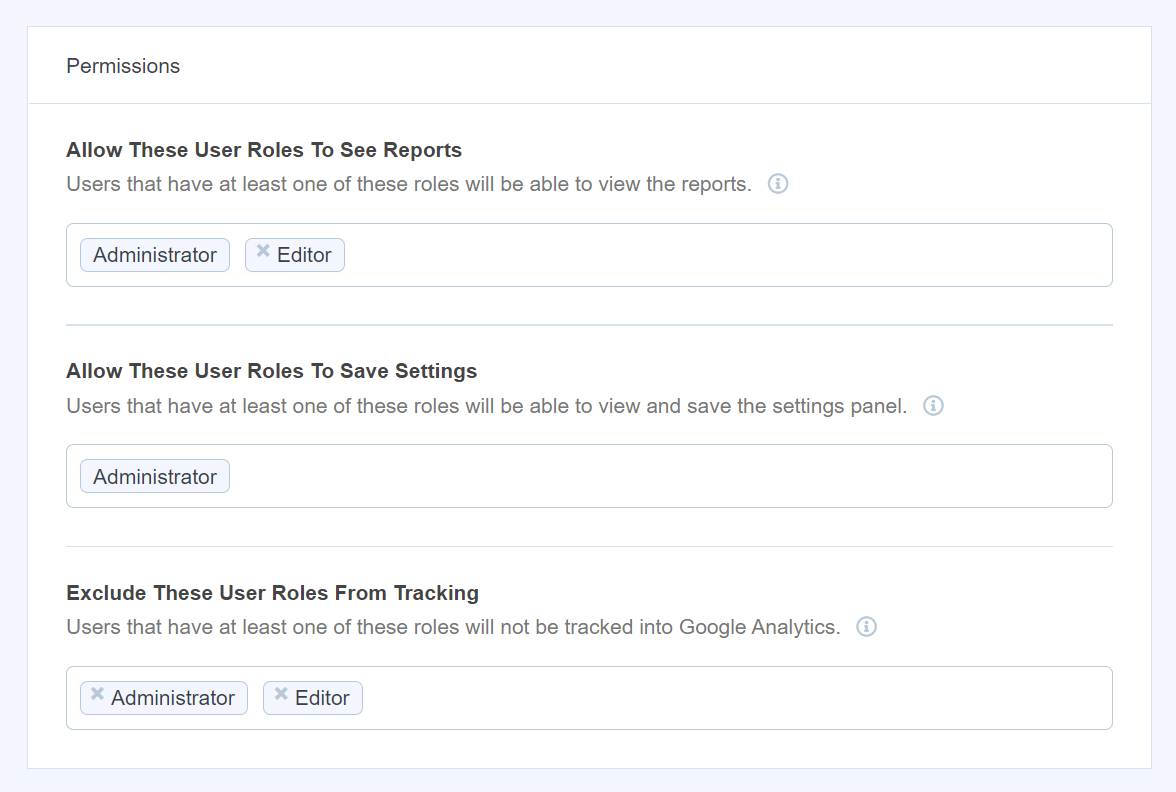
Task: Click 'Allow These User Roles To See Reports' heading
Action: (x=264, y=150)
